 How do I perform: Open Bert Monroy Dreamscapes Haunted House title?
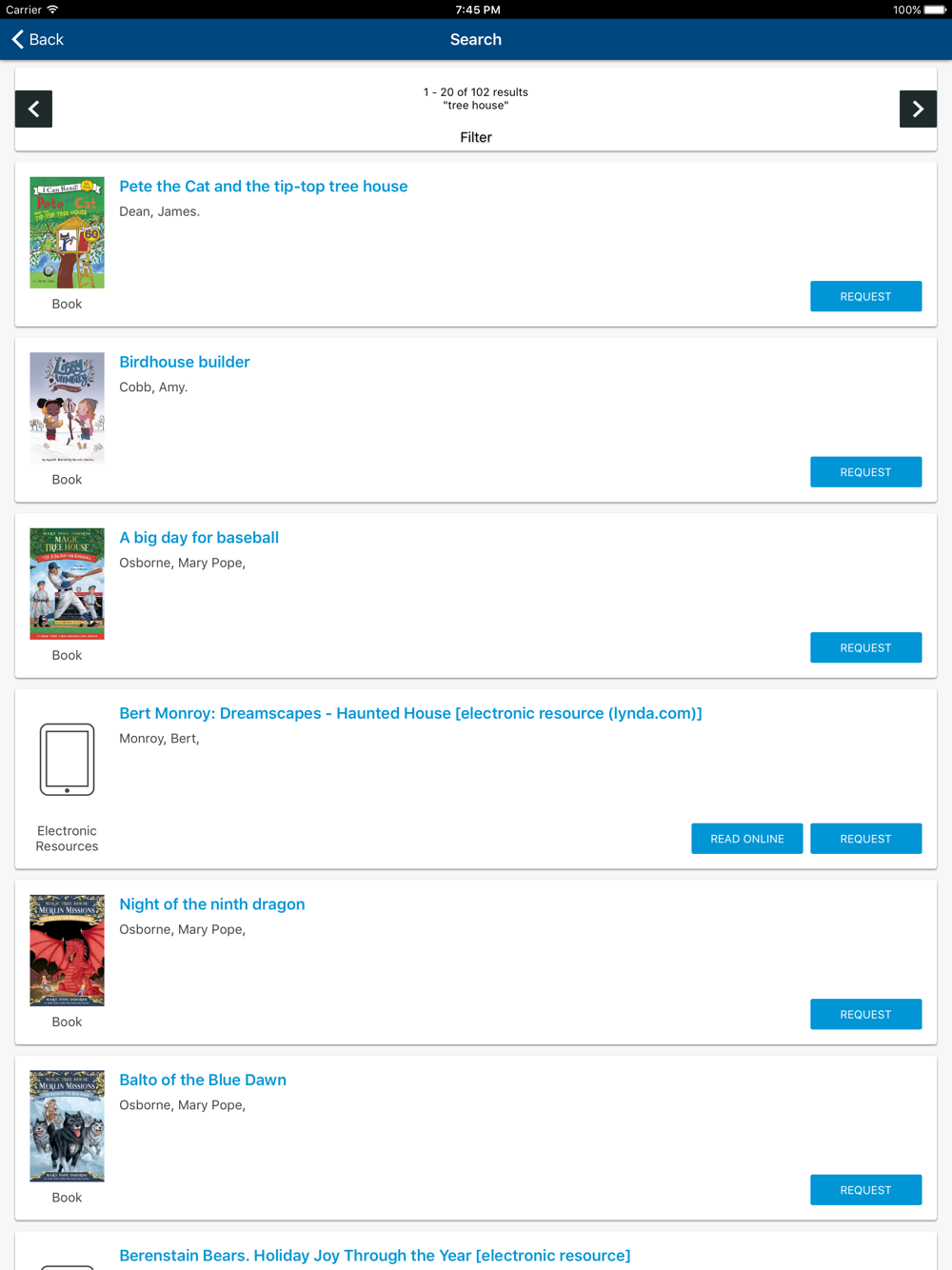[410, 713]
